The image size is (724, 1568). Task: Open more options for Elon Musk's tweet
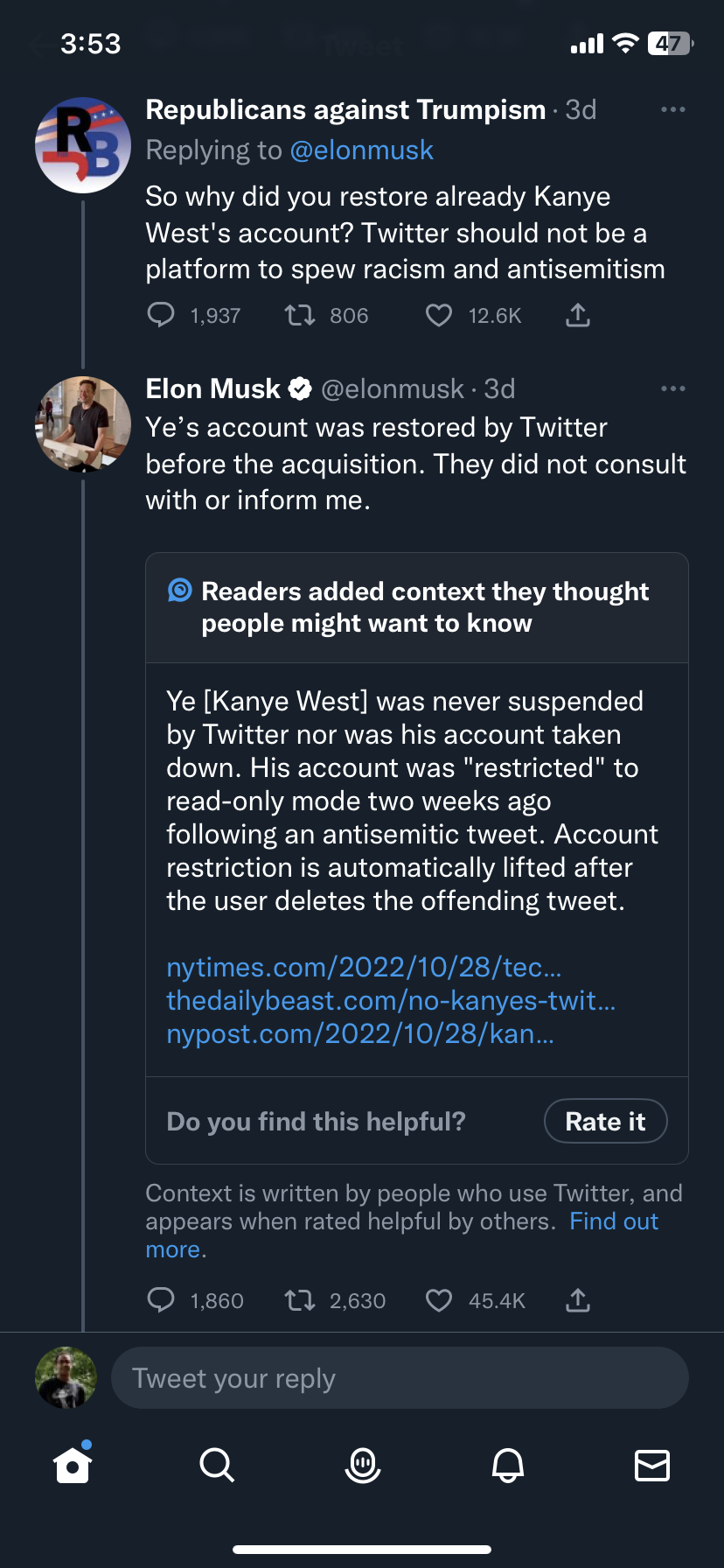pyautogui.click(x=672, y=388)
